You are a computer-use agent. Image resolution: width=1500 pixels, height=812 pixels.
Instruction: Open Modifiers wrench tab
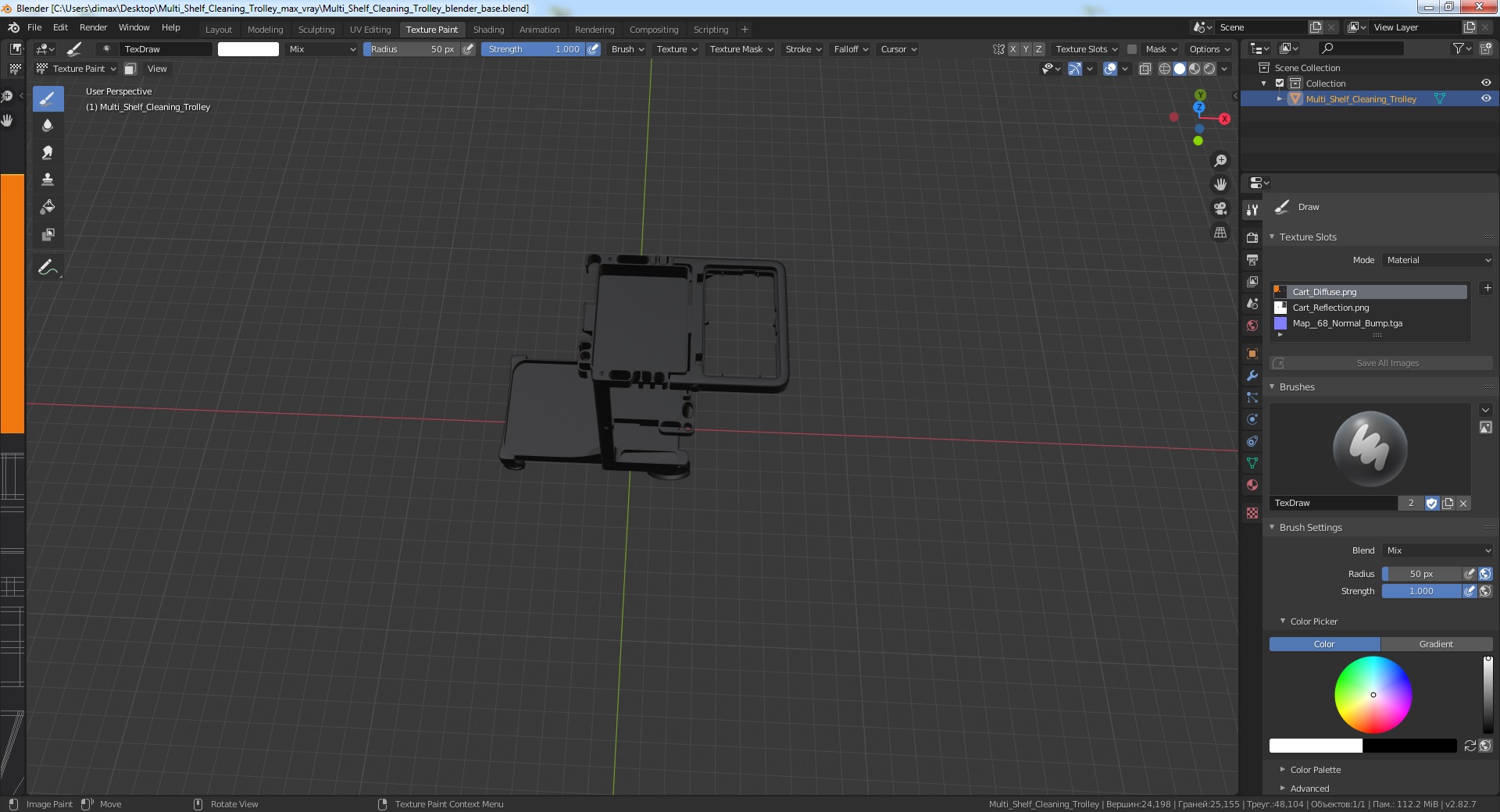point(1252,376)
